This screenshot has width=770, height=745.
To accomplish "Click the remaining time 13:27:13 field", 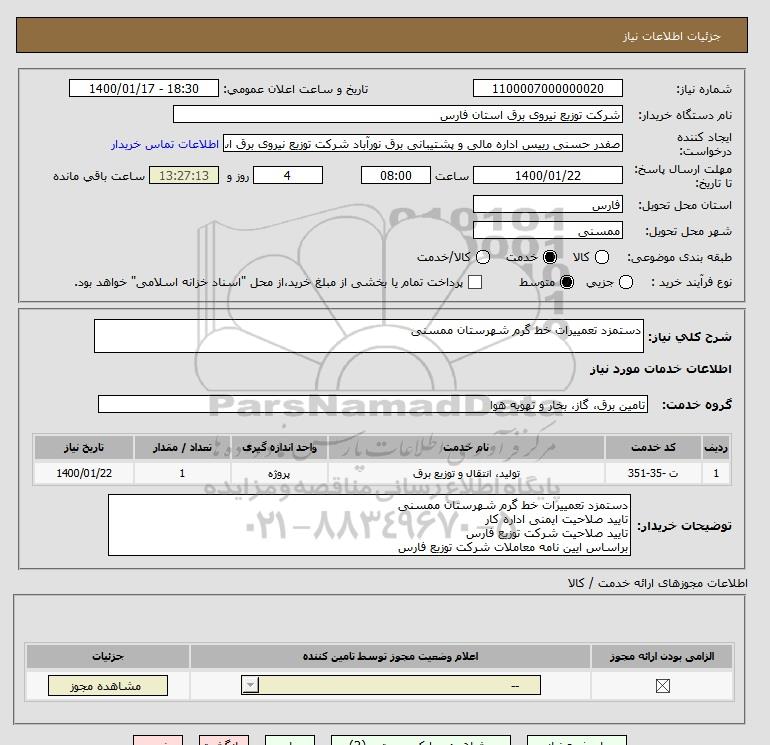I will tap(184, 175).
